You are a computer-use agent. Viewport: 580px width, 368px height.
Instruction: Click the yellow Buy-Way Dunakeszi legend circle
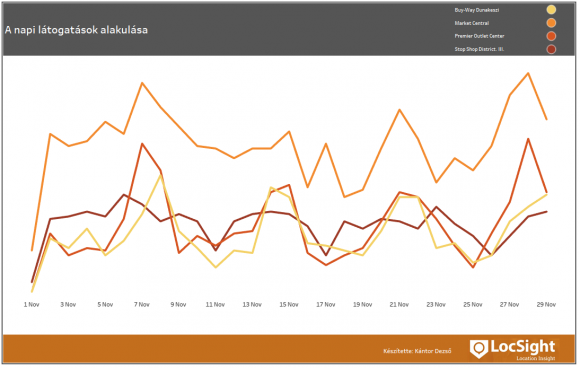551,10
